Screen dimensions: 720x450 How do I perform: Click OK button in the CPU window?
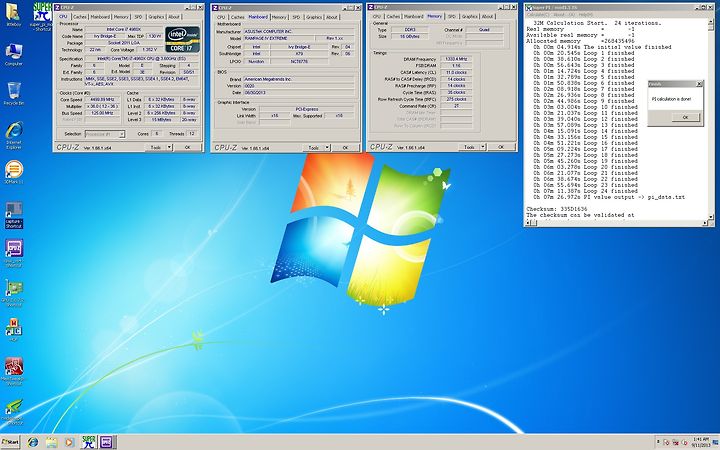[x=187, y=147]
